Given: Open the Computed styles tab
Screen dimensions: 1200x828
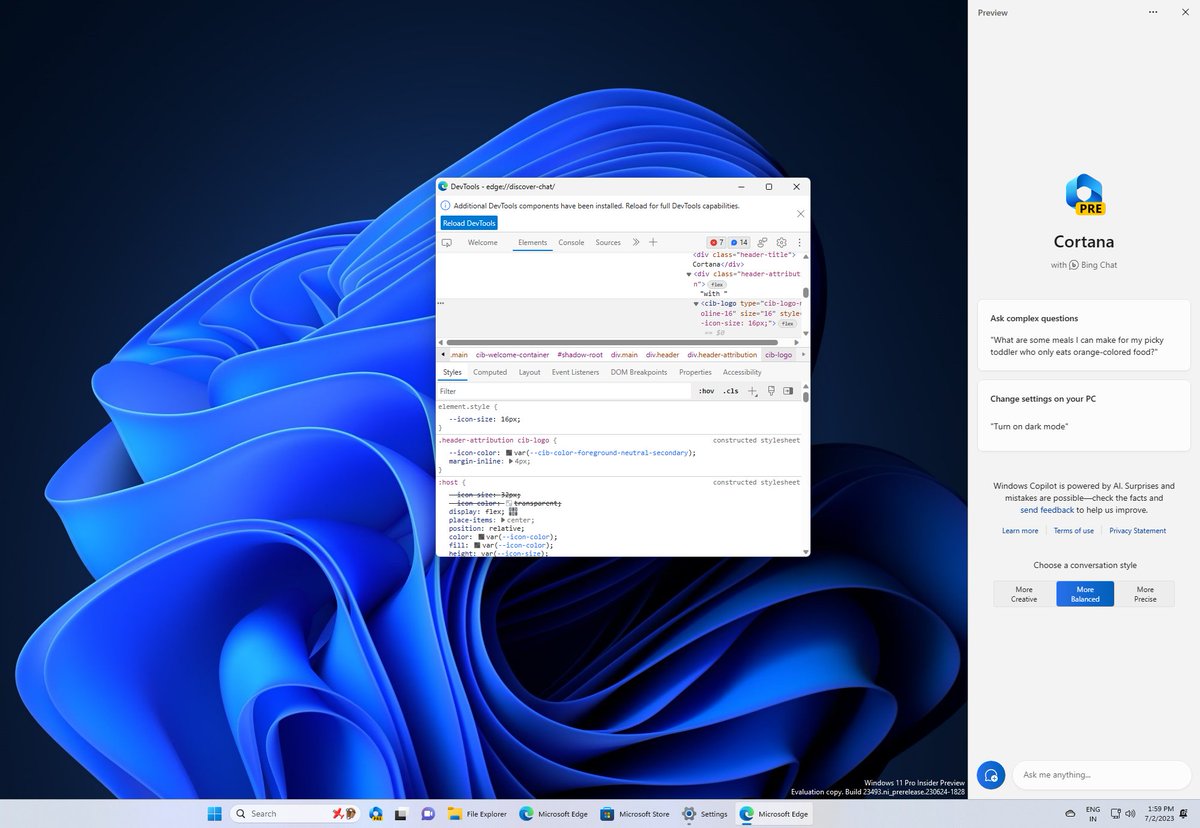Looking at the screenshot, I should (x=490, y=371).
